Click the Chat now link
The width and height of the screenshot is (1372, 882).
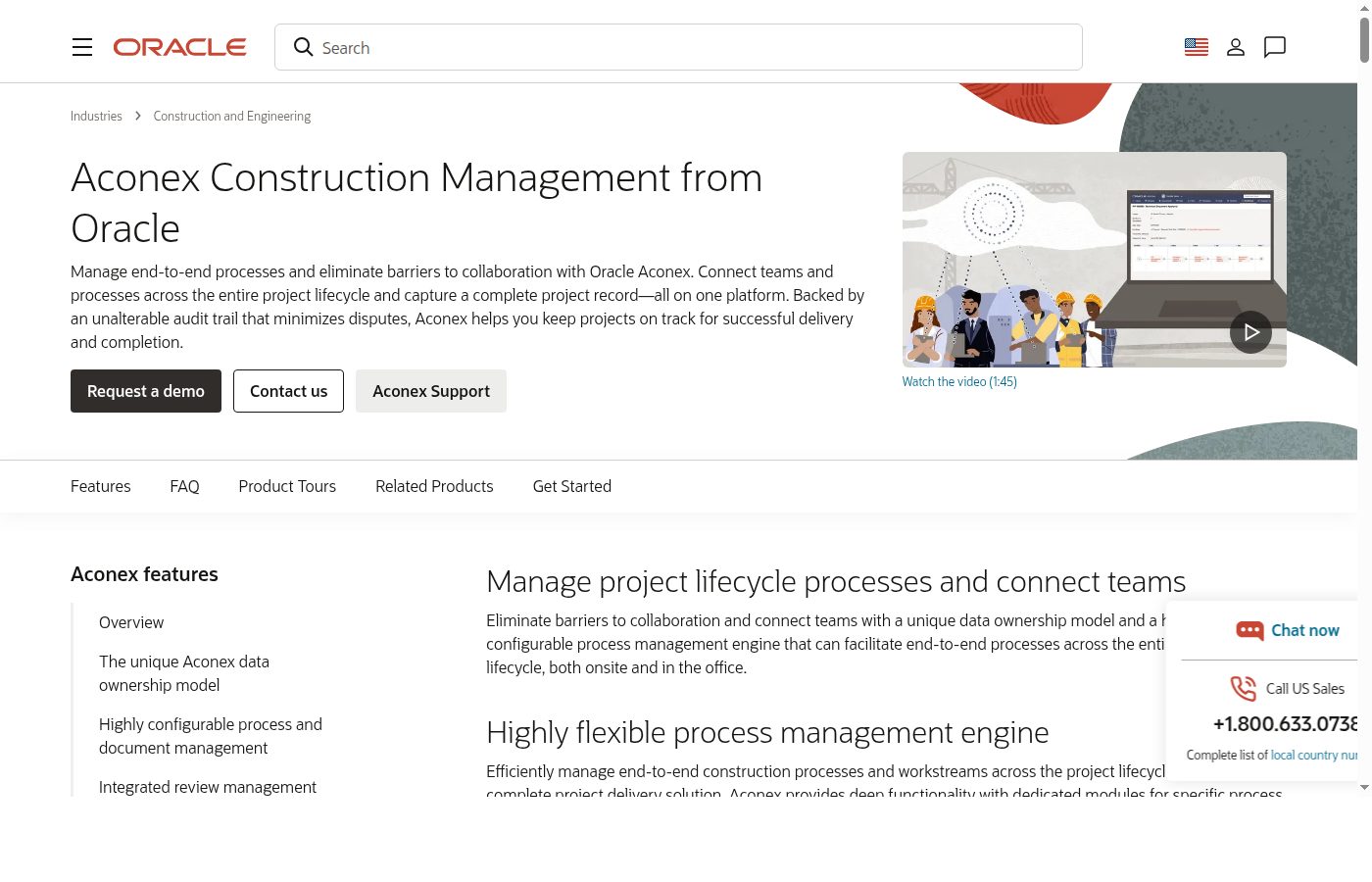click(1305, 630)
